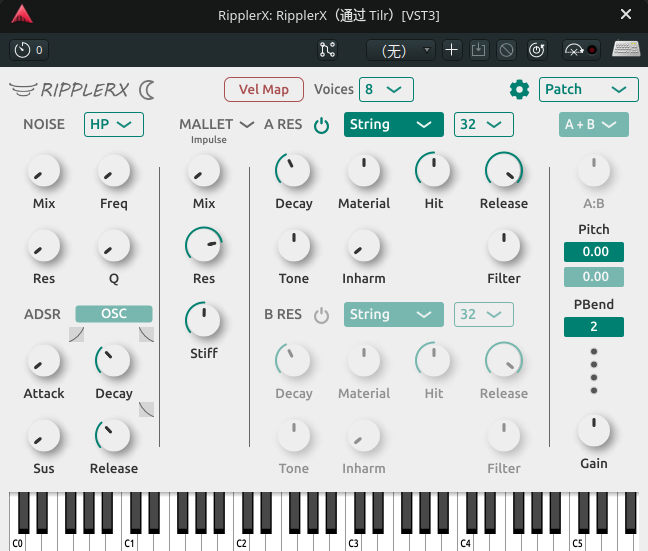Open the CPU meter reset gauge icon
The height and width of the screenshot is (551, 648).
581,50
